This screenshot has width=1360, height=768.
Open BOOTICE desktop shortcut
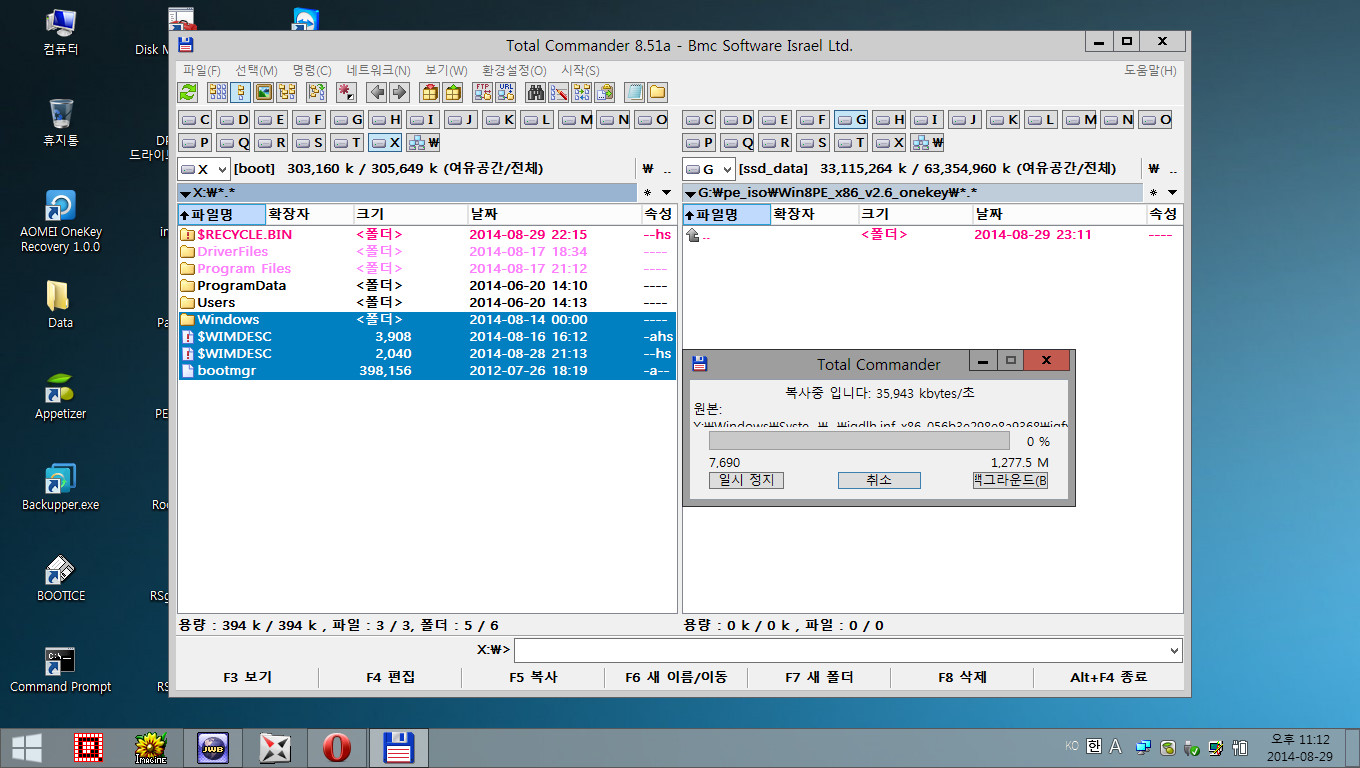(x=60, y=578)
